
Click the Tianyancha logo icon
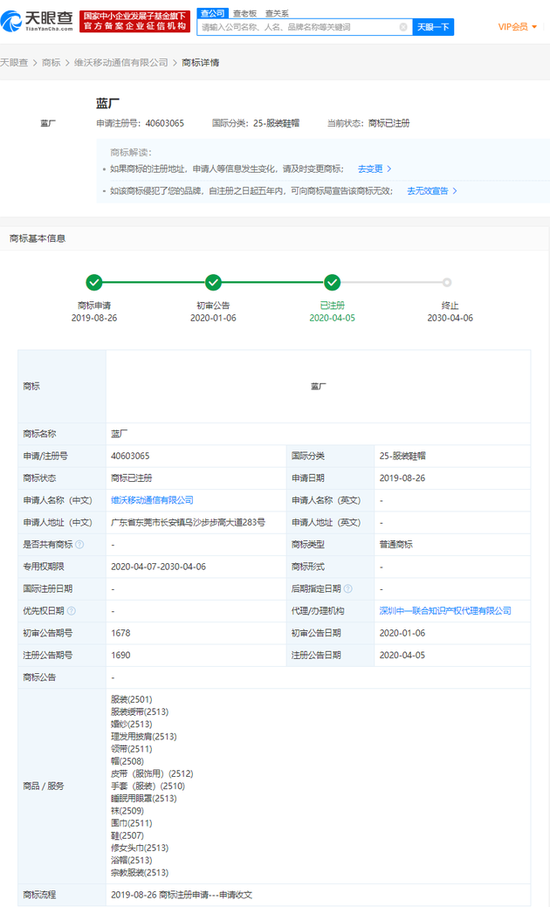(x=10, y=21)
